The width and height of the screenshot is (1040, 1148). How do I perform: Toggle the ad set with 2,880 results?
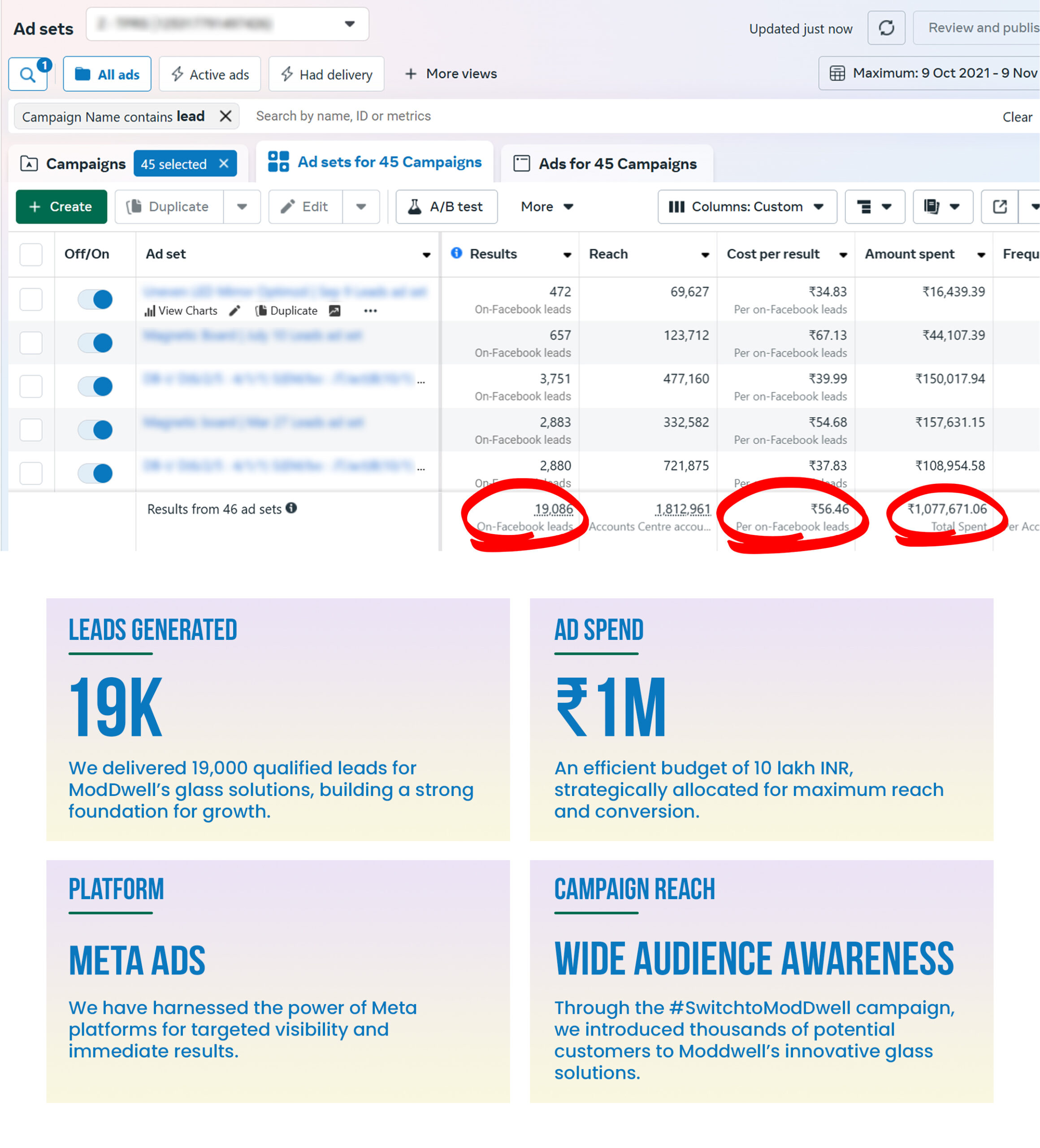click(95, 473)
